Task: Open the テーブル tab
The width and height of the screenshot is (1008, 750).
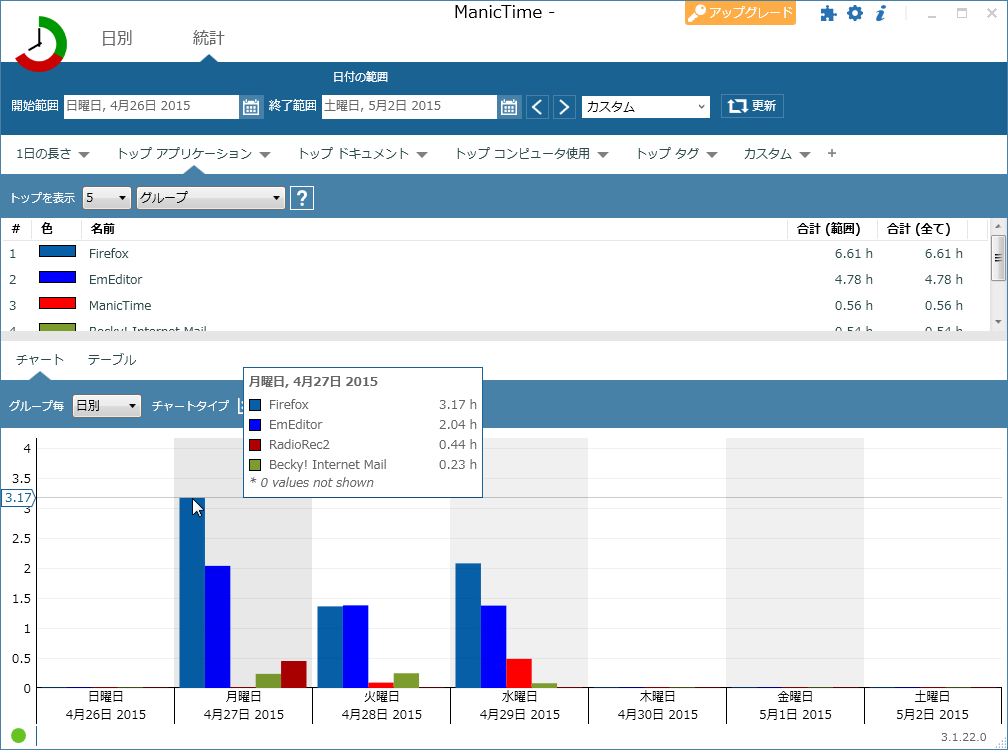Action: point(112,360)
